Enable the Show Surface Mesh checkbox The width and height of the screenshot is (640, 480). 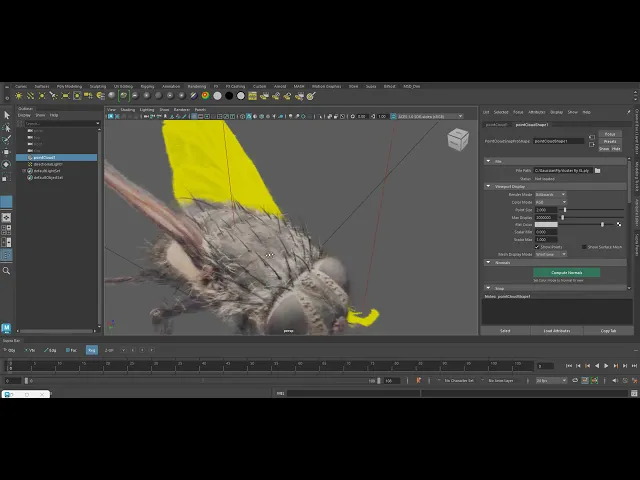[584, 247]
